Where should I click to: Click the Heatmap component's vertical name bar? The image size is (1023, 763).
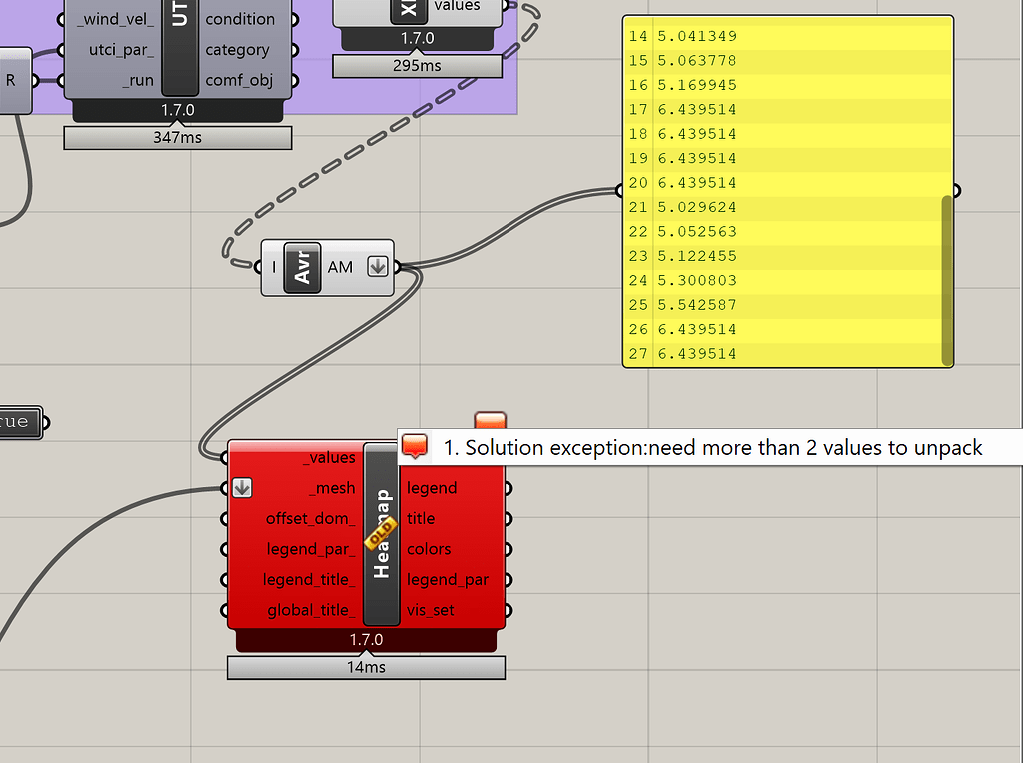click(381, 580)
